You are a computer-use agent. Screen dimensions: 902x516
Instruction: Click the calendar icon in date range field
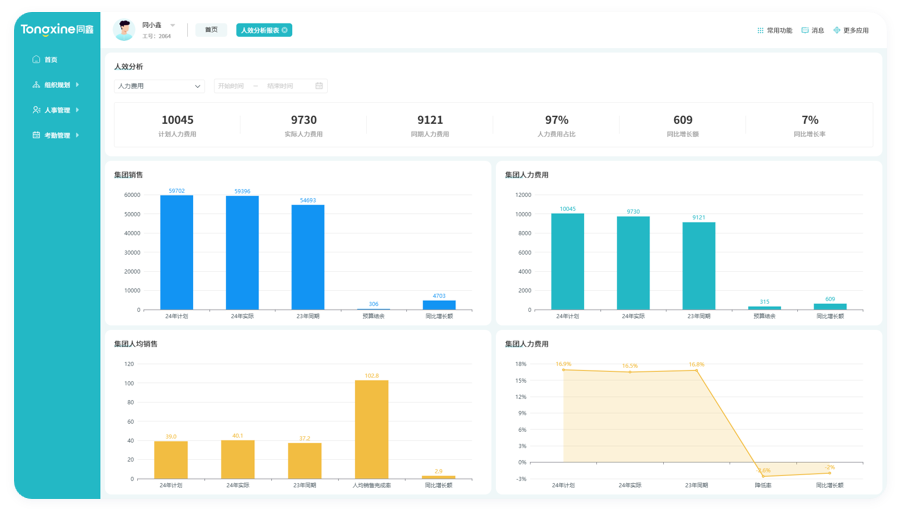pos(320,86)
